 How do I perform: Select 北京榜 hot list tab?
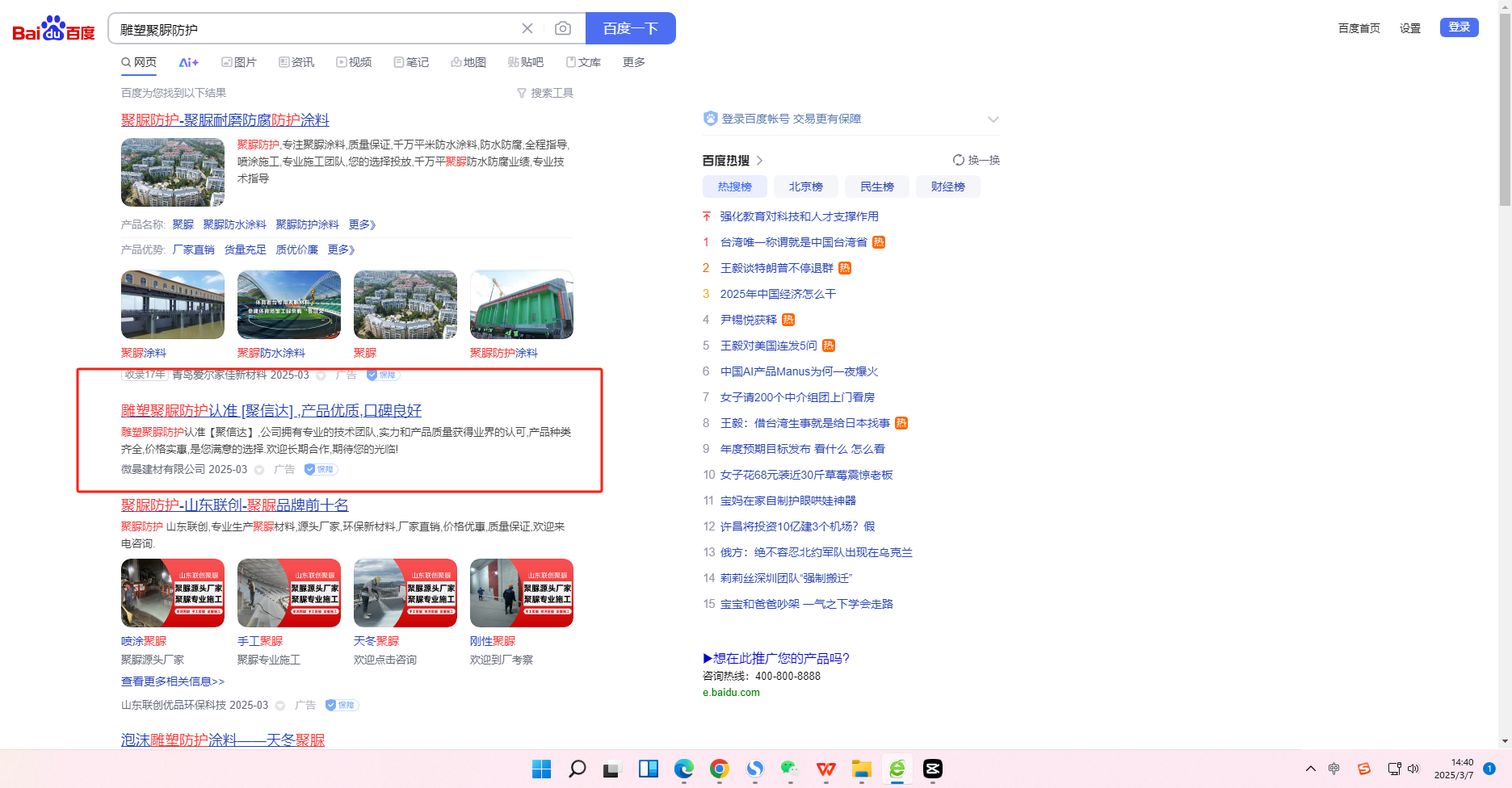coord(806,187)
